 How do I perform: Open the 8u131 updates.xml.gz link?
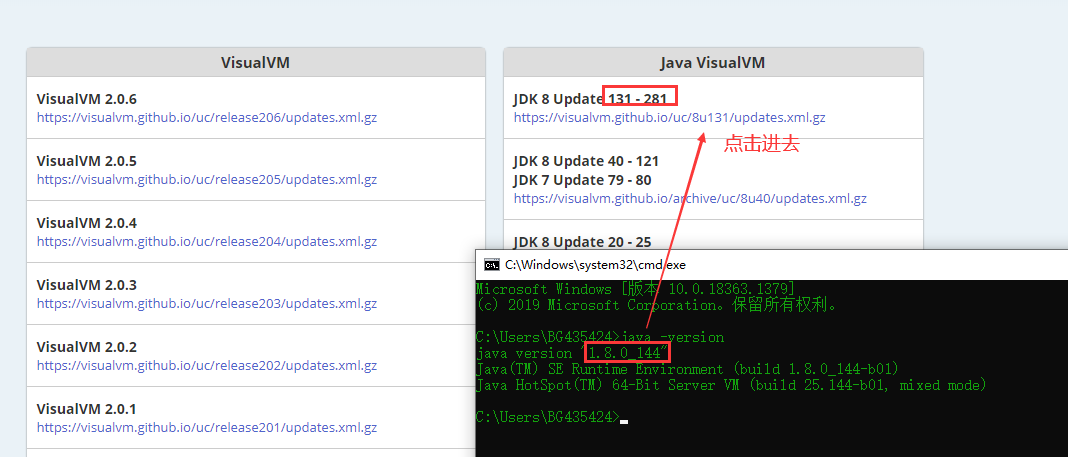(x=670, y=117)
